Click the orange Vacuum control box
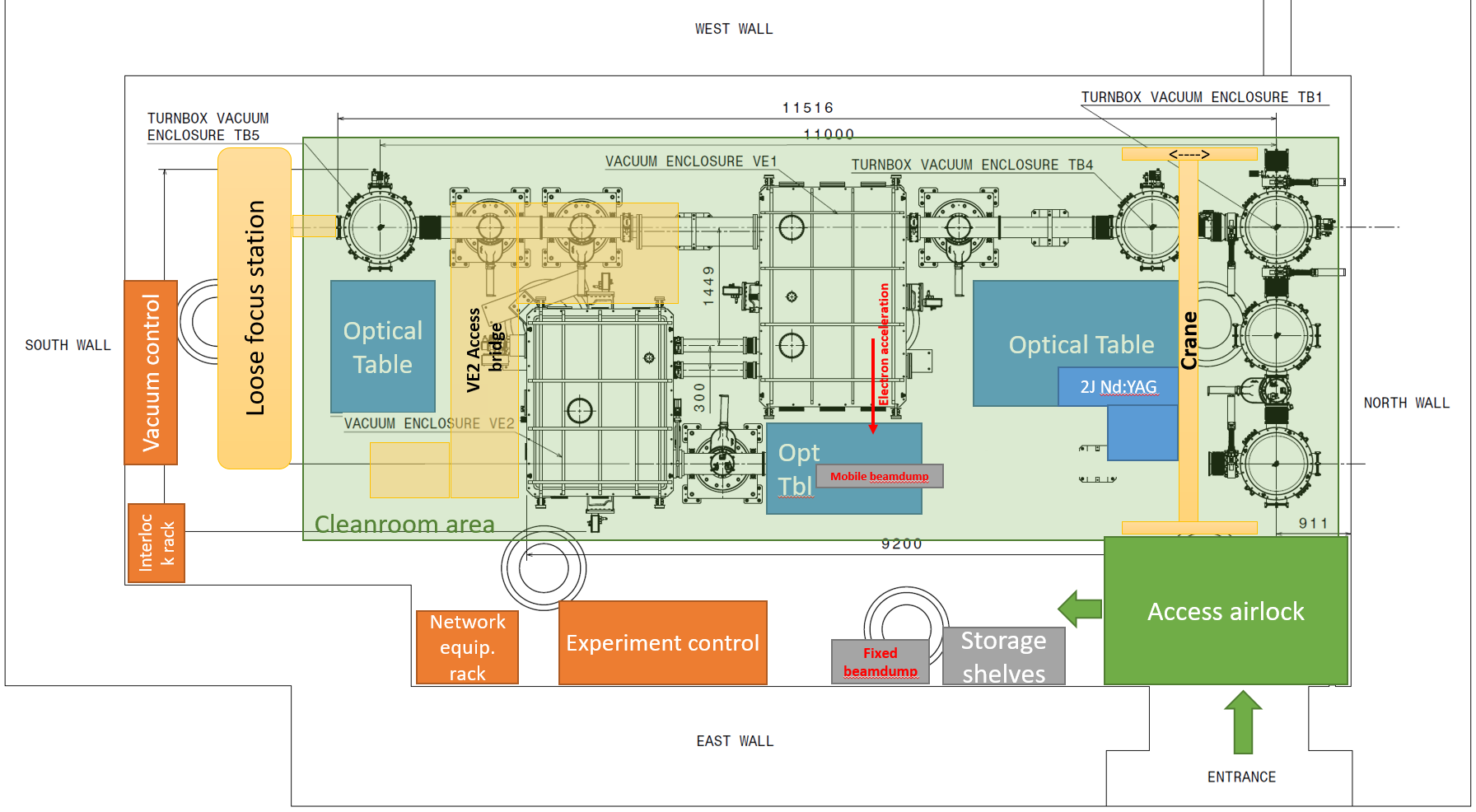This screenshot has height=812, width=1476. click(x=151, y=372)
